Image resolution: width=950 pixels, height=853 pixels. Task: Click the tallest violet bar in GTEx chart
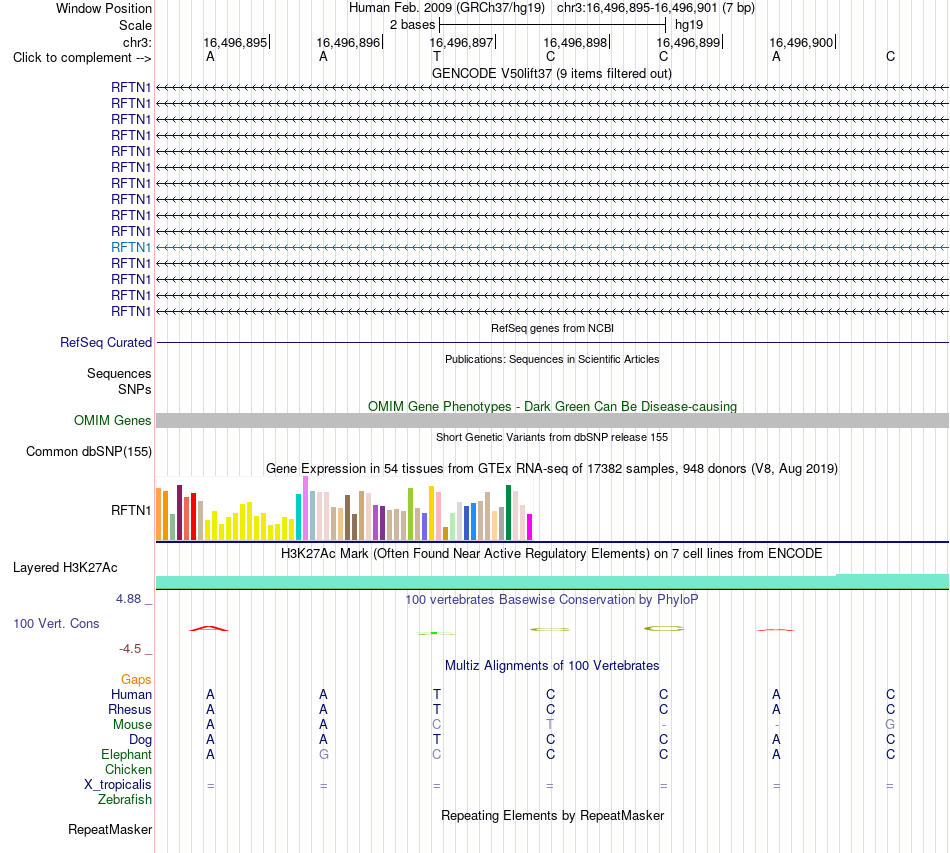[x=305, y=508]
